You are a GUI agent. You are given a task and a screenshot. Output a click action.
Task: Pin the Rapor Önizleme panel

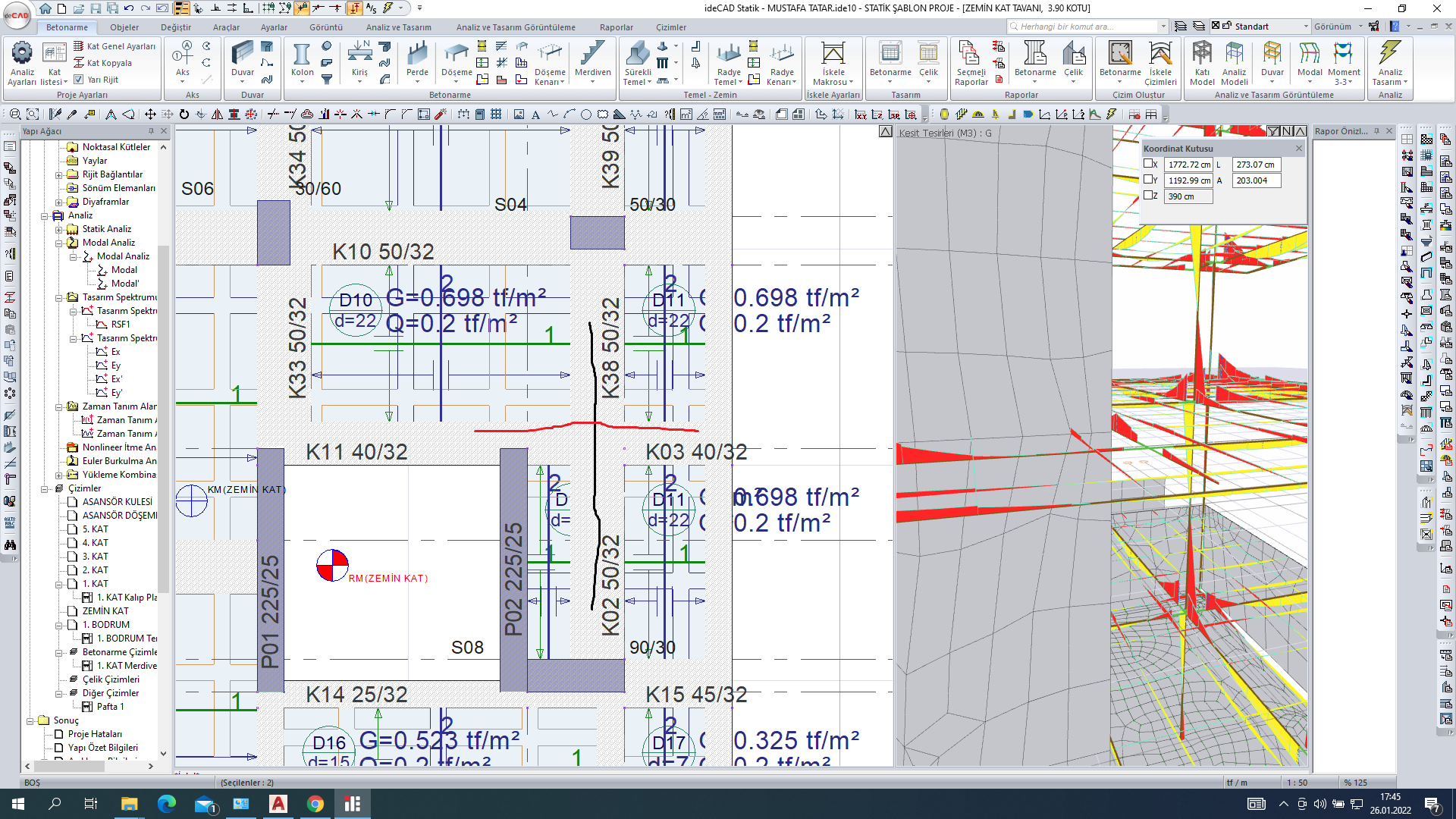pyautogui.click(x=1376, y=131)
